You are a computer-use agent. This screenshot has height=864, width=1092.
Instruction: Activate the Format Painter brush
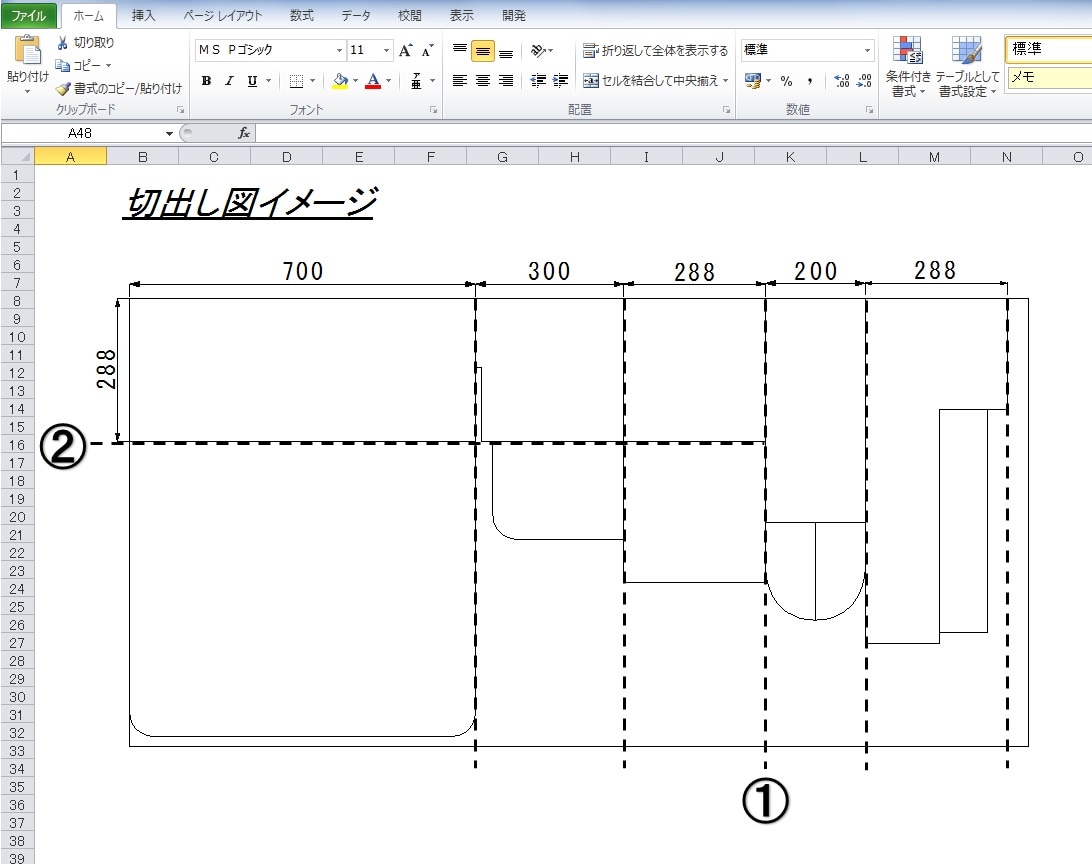63,88
